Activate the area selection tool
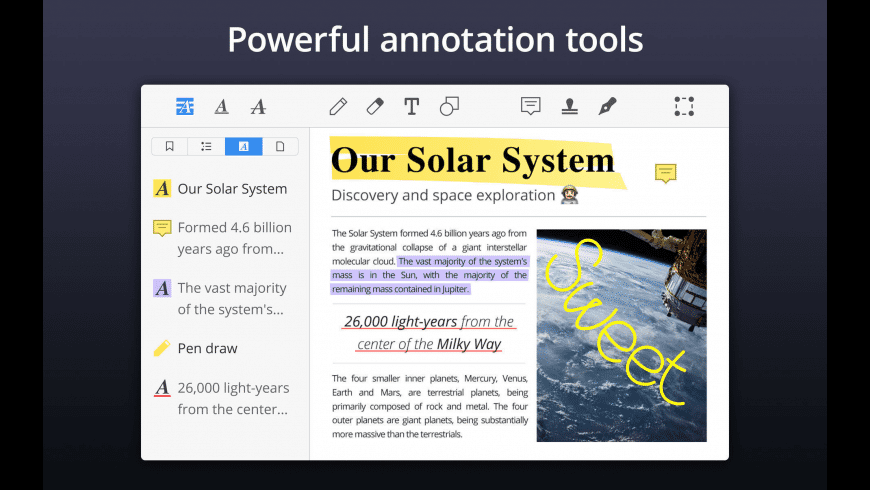 [684, 106]
